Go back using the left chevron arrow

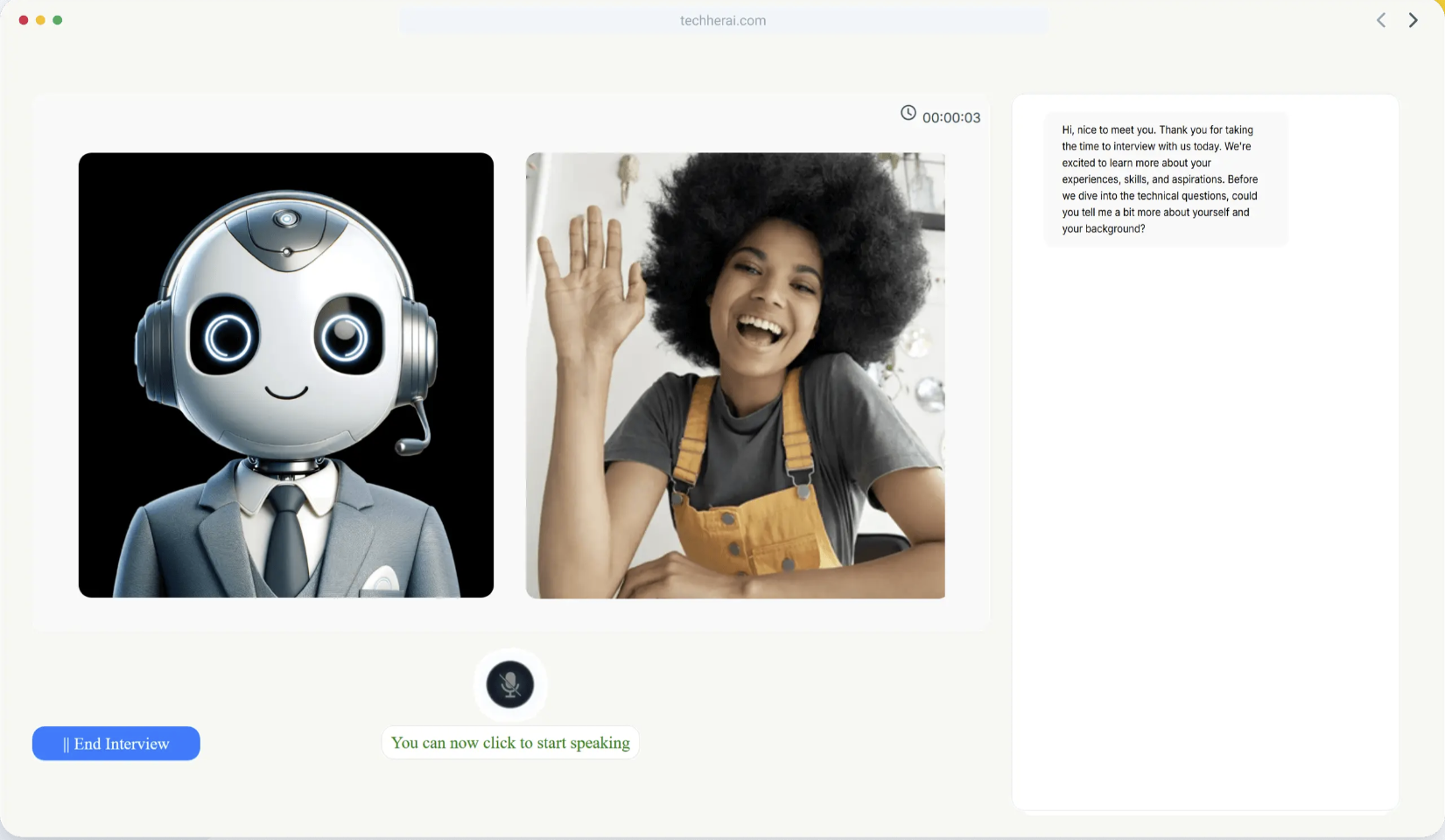click(1381, 20)
